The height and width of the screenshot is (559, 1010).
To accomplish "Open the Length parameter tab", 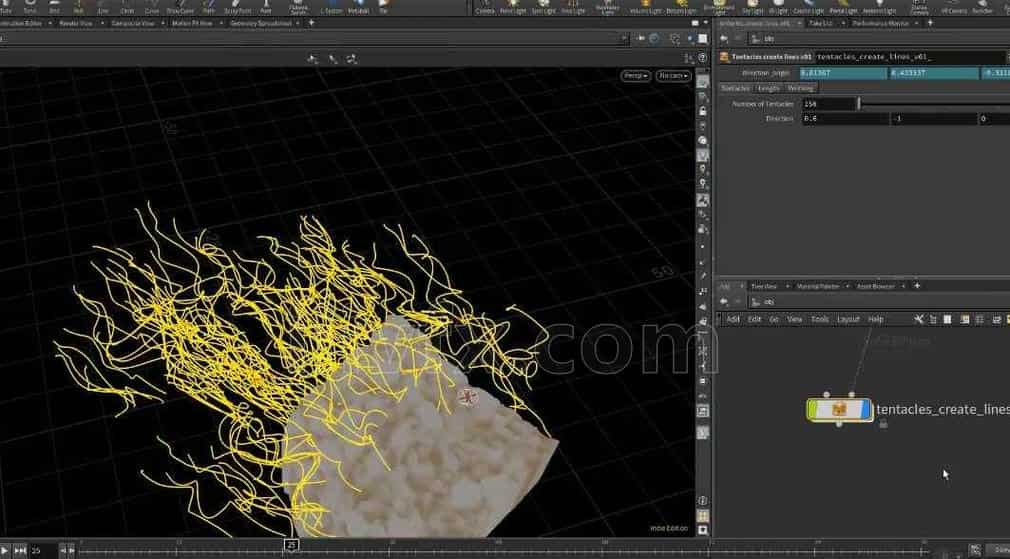I will point(768,88).
